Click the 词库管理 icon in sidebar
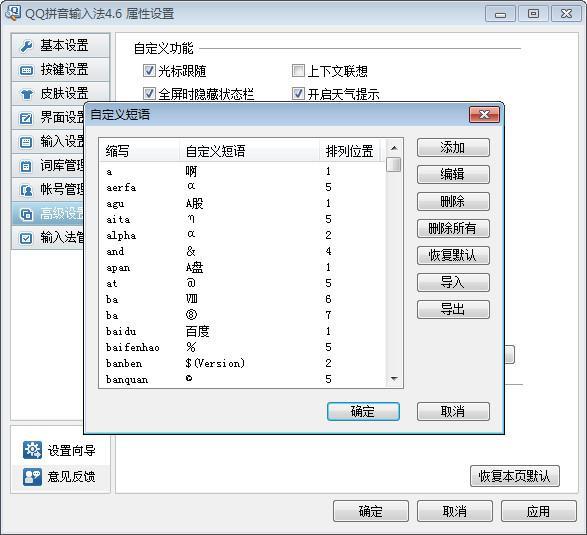Image resolution: width=587 pixels, height=535 pixels. pyautogui.click(x=26, y=166)
